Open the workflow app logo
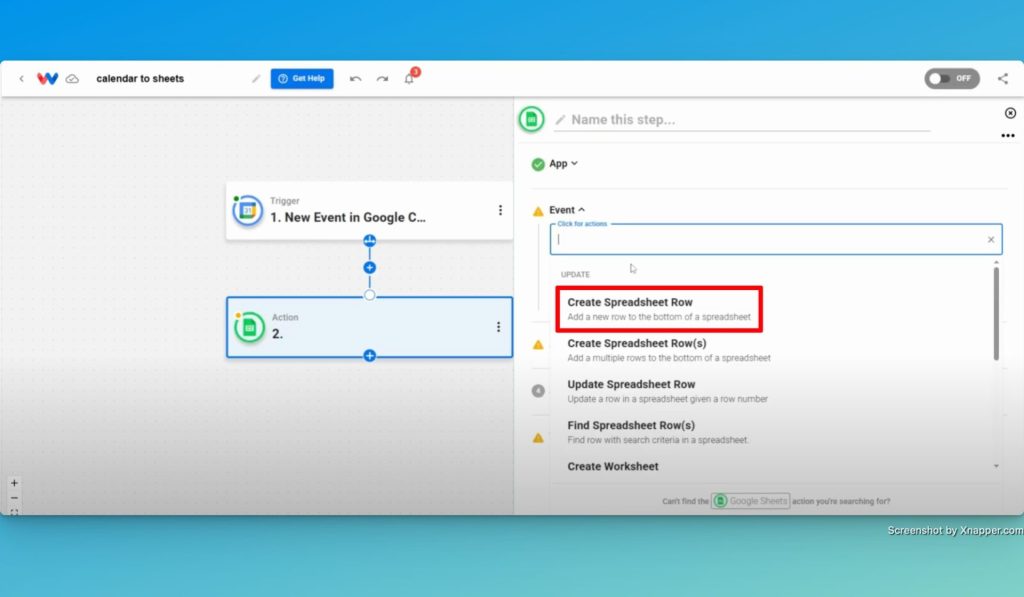Screen dimensions: 1024x597 tap(48, 78)
